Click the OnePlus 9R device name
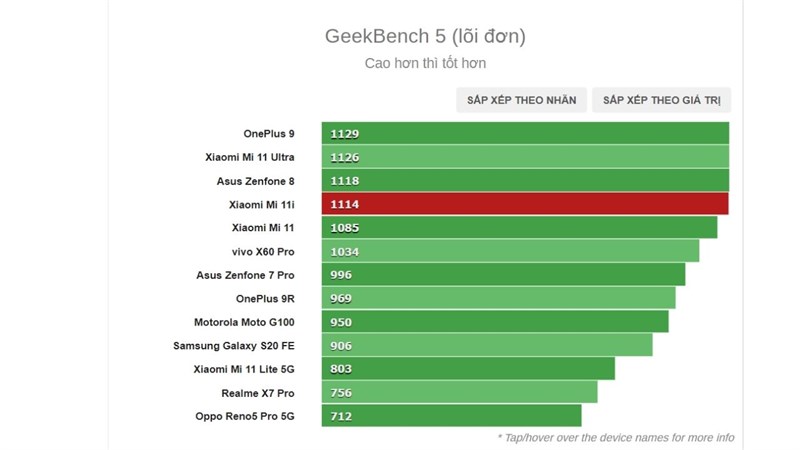The width and height of the screenshot is (800, 450). click(x=265, y=298)
